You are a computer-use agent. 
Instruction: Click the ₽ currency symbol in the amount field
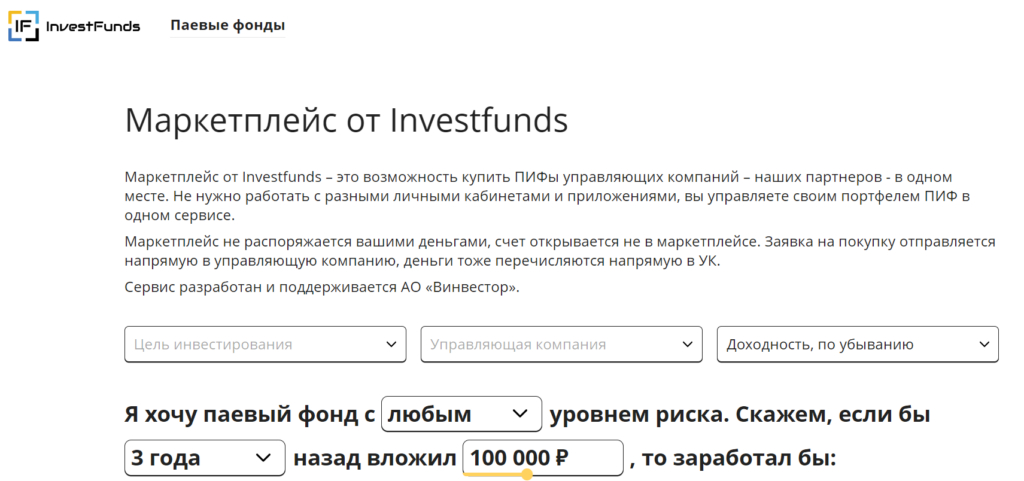click(x=561, y=459)
